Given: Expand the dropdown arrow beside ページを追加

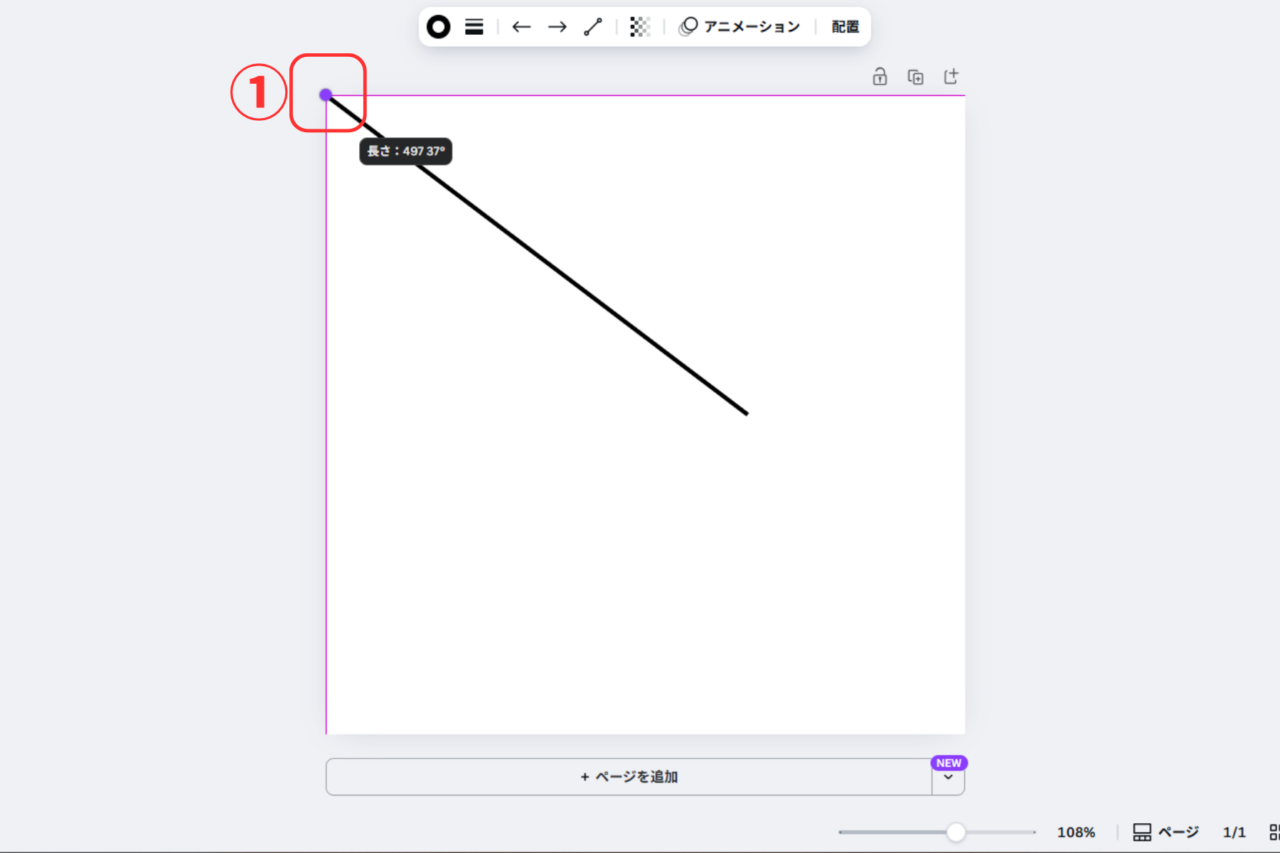Looking at the screenshot, I should [x=948, y=778].
